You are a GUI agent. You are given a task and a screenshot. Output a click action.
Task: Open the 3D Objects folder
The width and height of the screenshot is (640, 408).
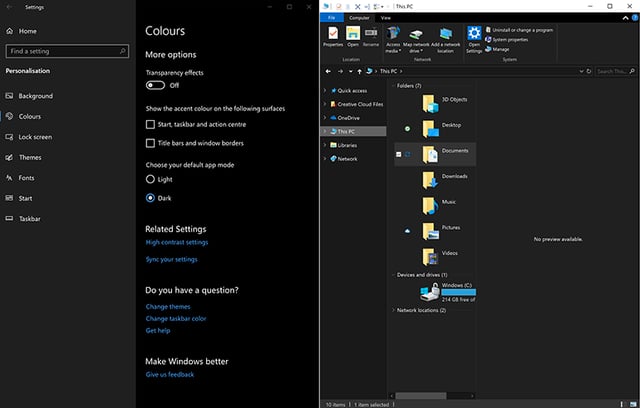pyautogui.click(x=445, y=103)
